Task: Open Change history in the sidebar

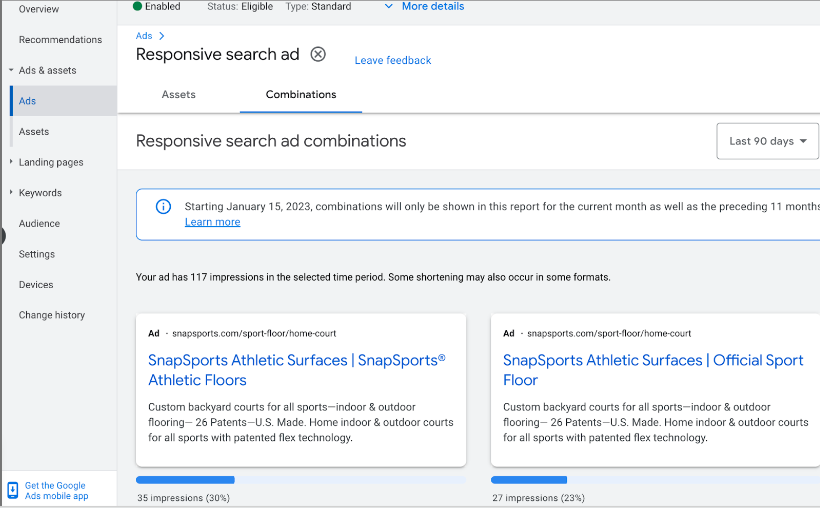Action: click(52, 315)
